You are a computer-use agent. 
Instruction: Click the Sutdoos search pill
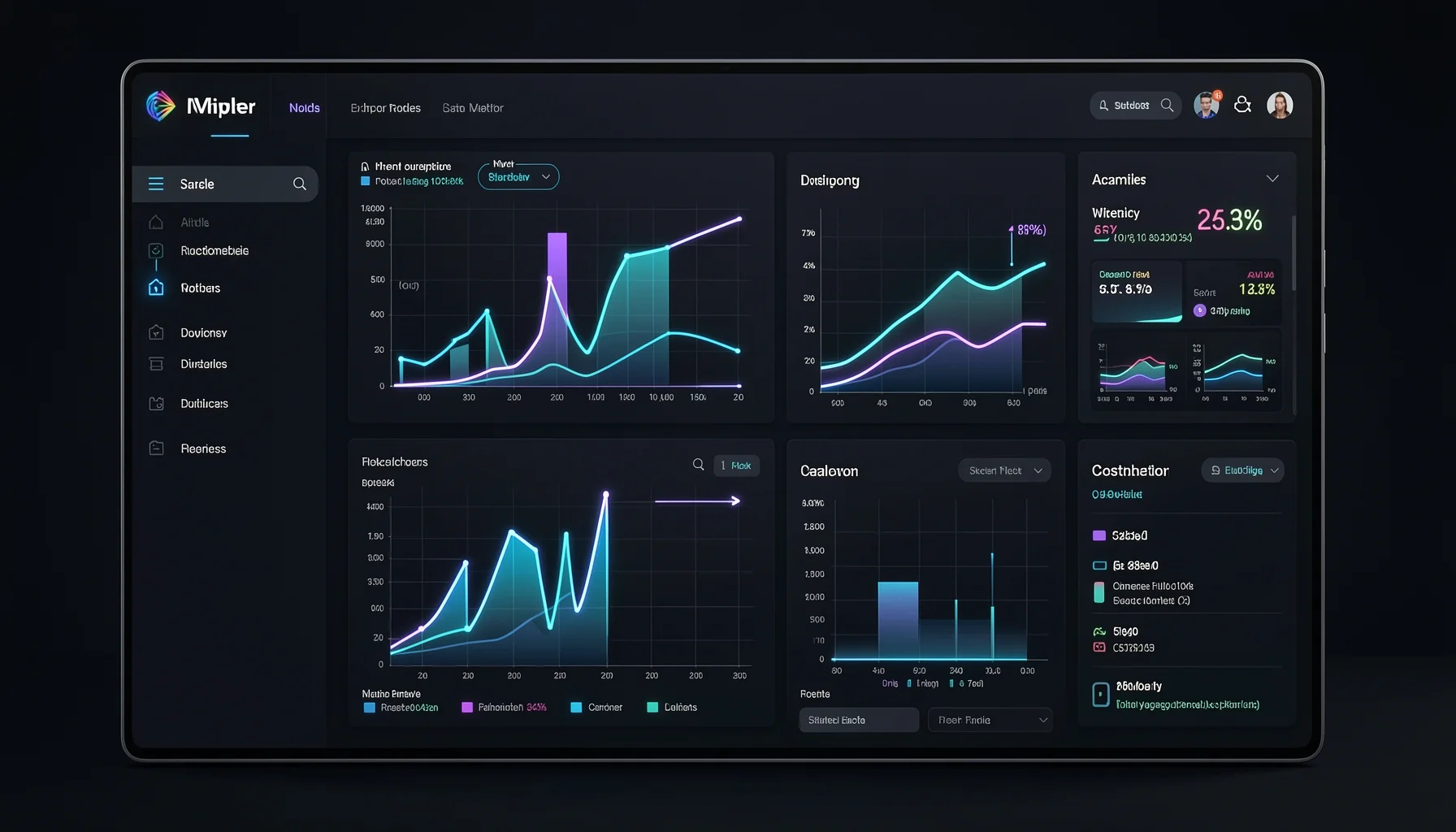pos(1136,105)
